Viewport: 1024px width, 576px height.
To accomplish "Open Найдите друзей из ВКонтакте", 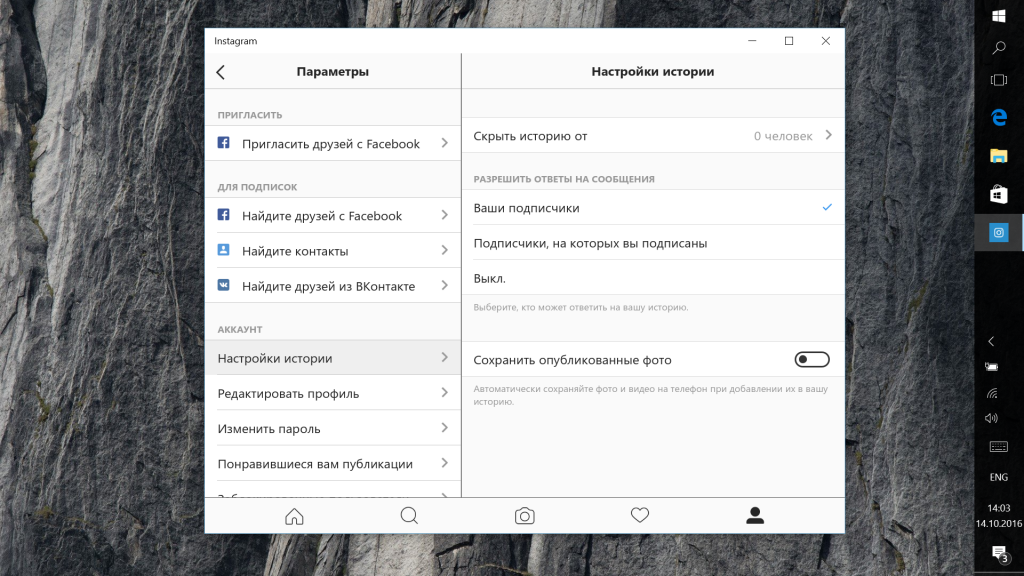I will [x=333, y=285].
